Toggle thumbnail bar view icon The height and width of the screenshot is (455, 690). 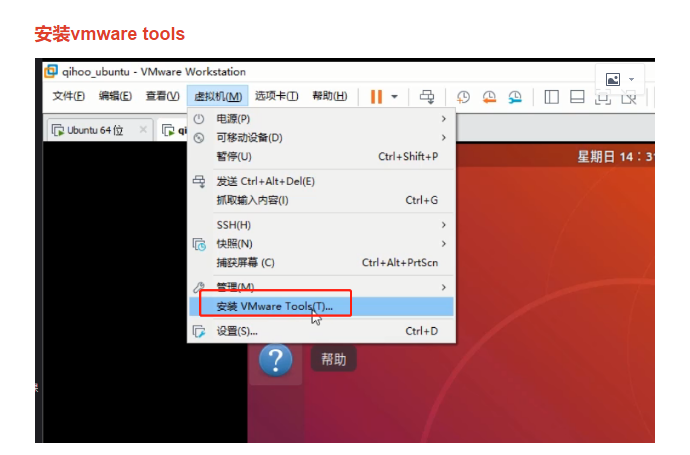pyautogui.click(x=577, y=96)
